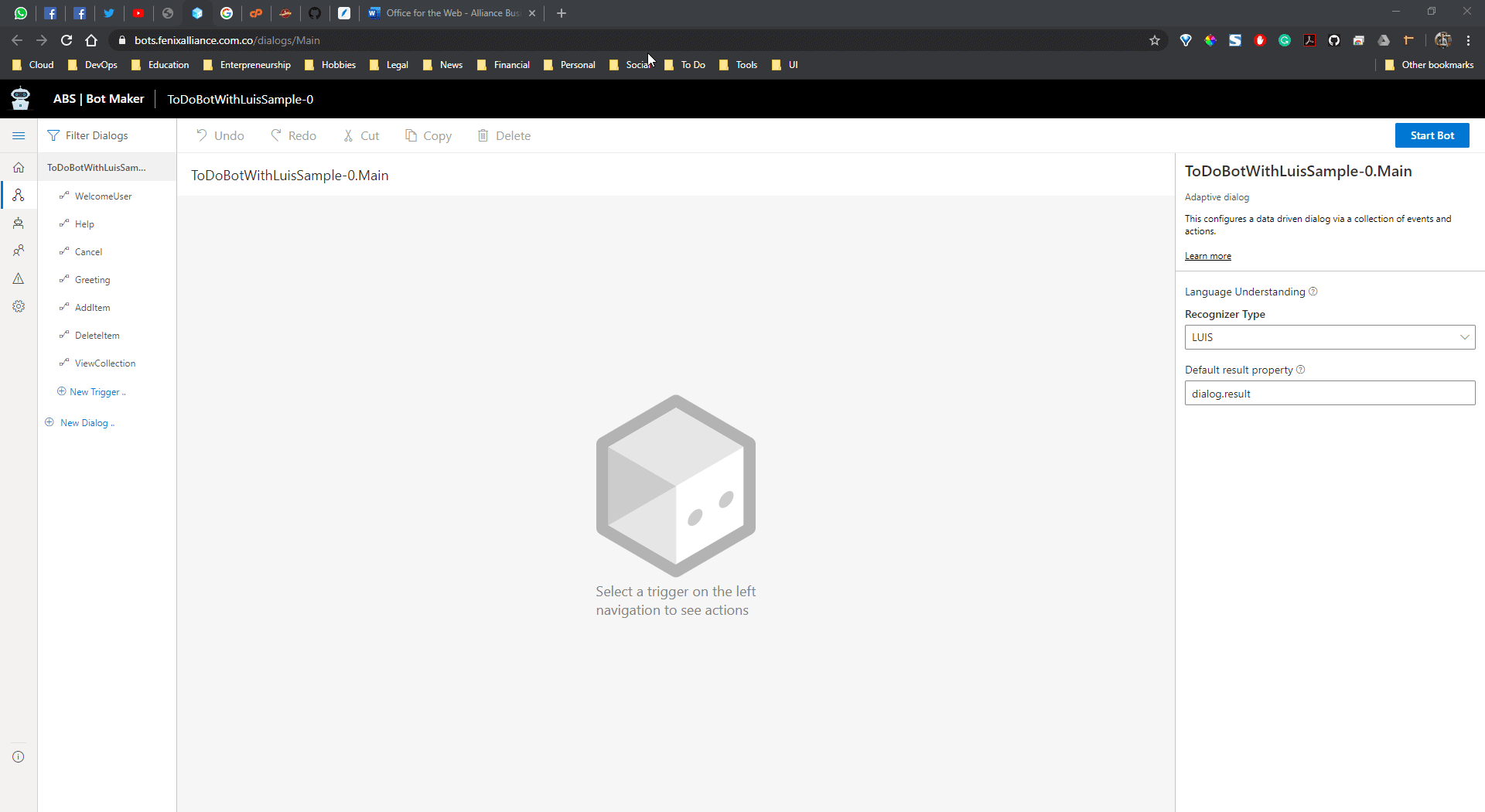Screen dimensions: 1485x812
Task: Open the Hobbies bookmarks folder
Action: pos(330,65)
